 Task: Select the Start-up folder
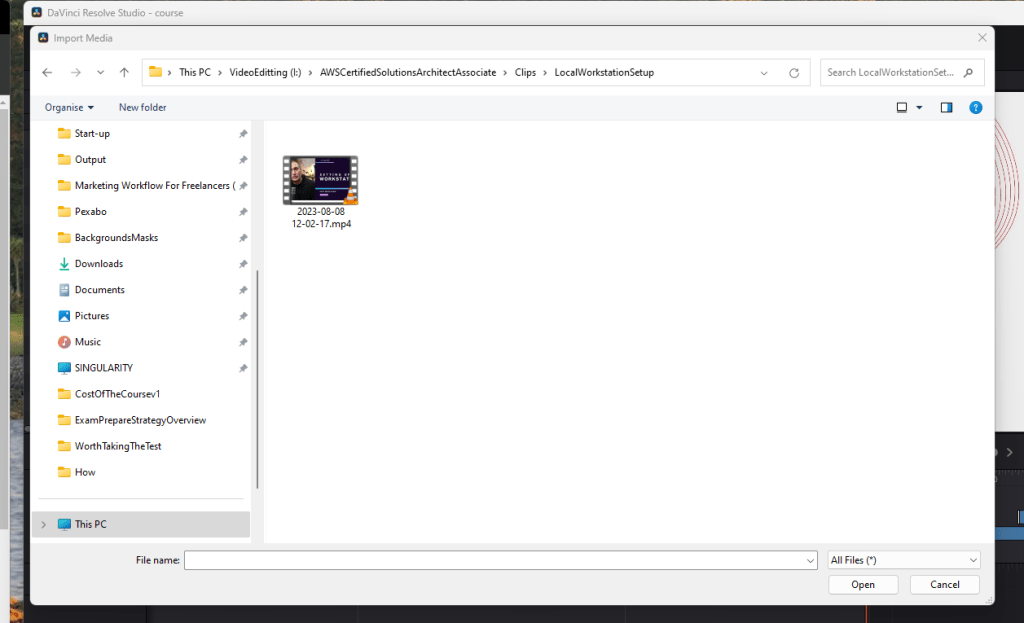pos(92,133)
